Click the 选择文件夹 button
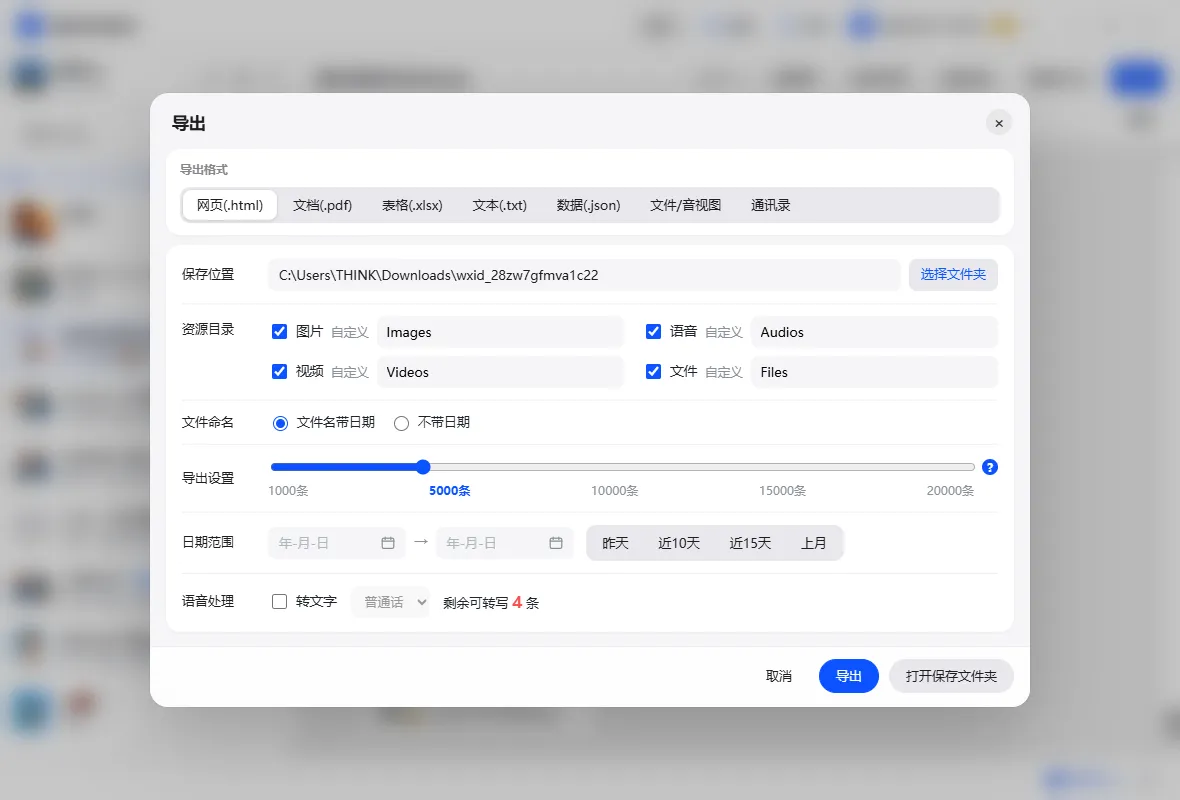1180x800 pixels. point(953,275)
